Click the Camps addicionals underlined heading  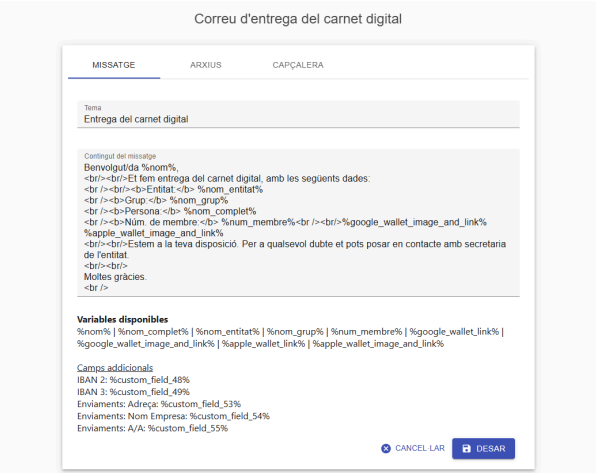115,368
